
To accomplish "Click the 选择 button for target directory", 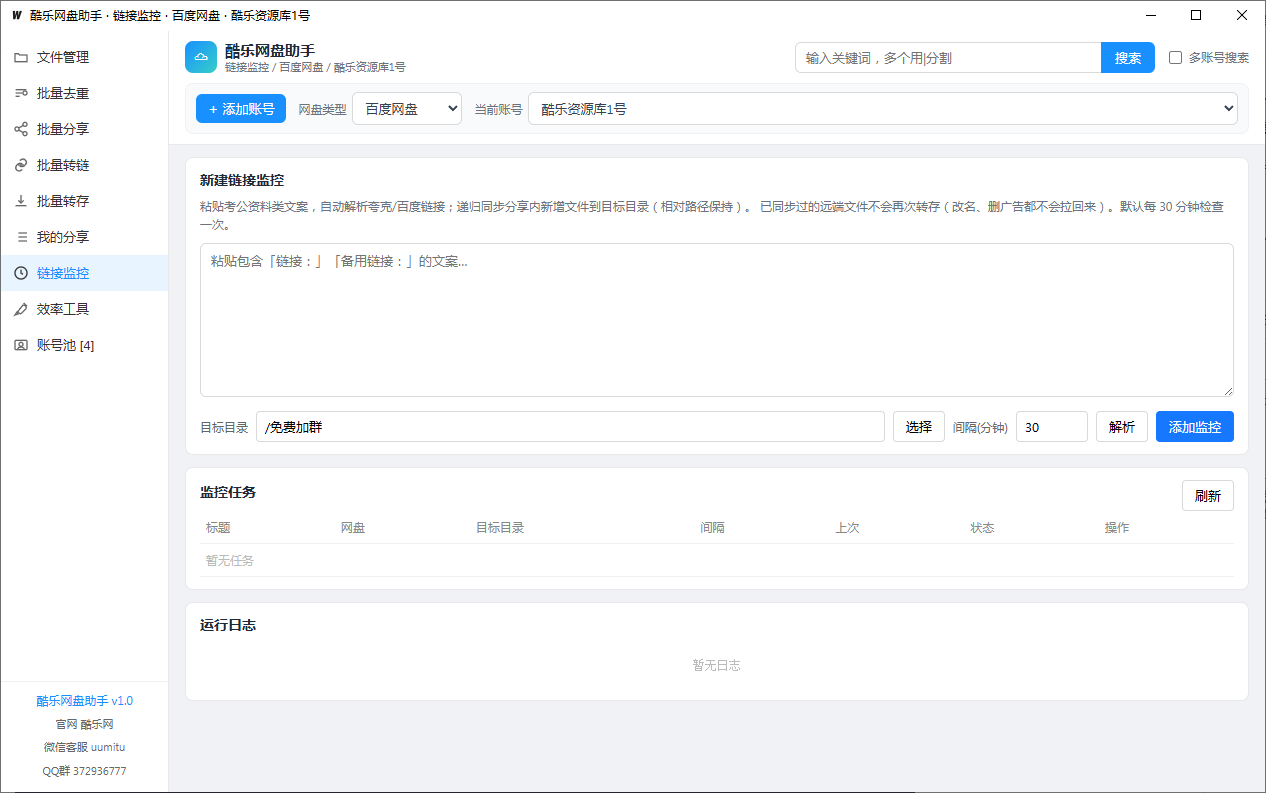I will click(919, 427).
